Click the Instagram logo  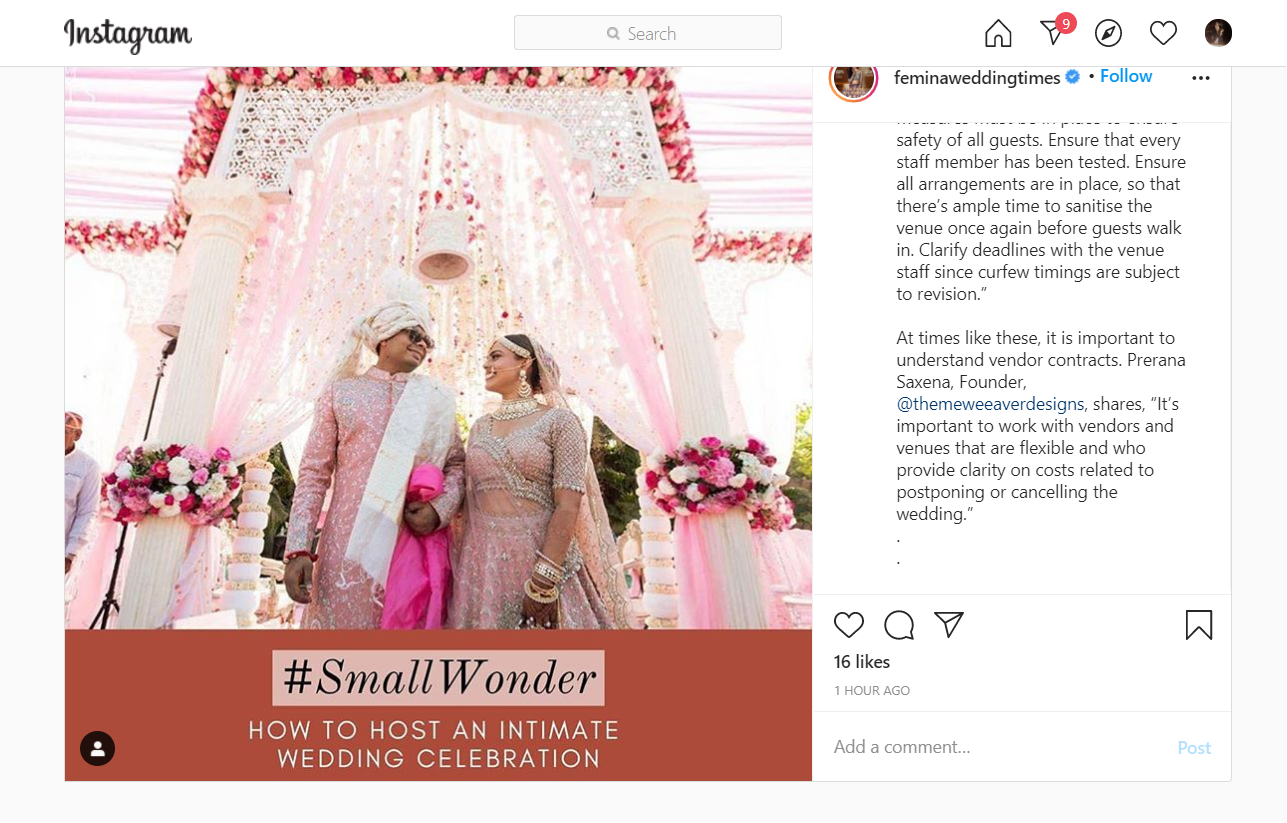tap(128, 35)
